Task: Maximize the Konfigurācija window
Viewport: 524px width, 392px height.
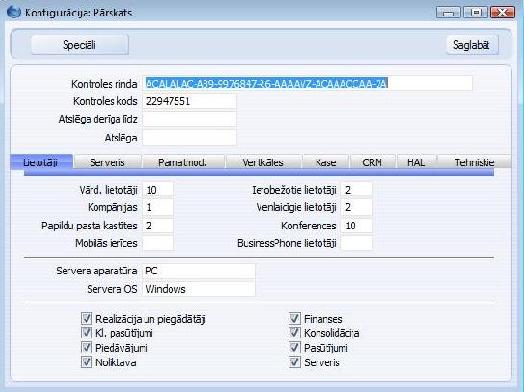Action: (475, 12)
